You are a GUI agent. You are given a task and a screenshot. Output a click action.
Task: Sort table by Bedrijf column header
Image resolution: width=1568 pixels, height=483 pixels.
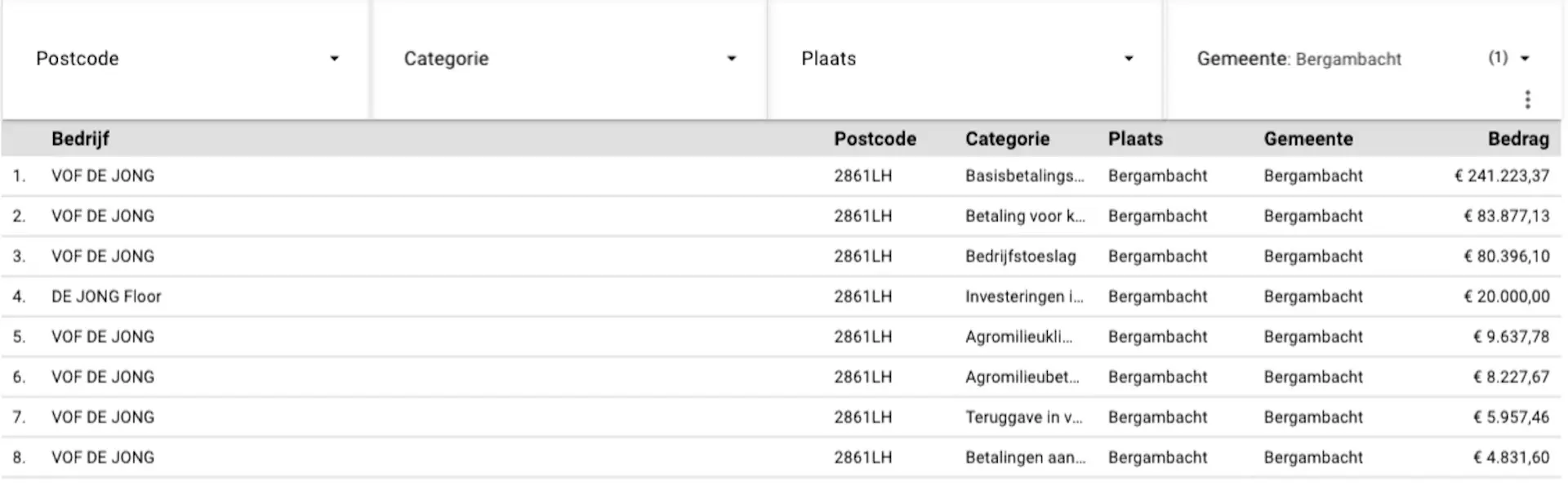click(x=80, y=139)
